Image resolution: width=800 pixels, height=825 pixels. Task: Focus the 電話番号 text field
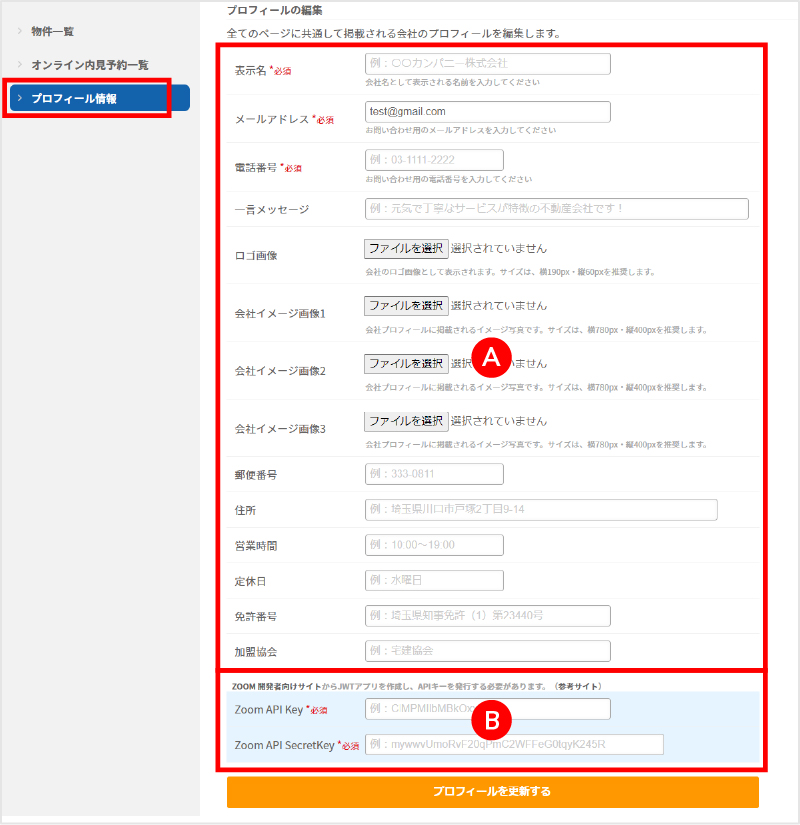434,160
